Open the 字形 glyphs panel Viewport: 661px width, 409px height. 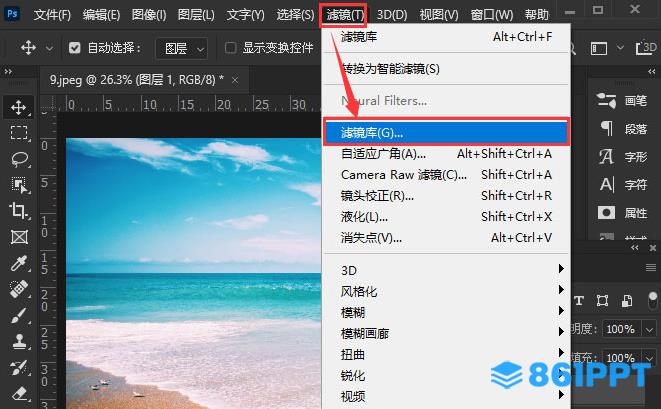pyautogui.click(x=622, y=157)
